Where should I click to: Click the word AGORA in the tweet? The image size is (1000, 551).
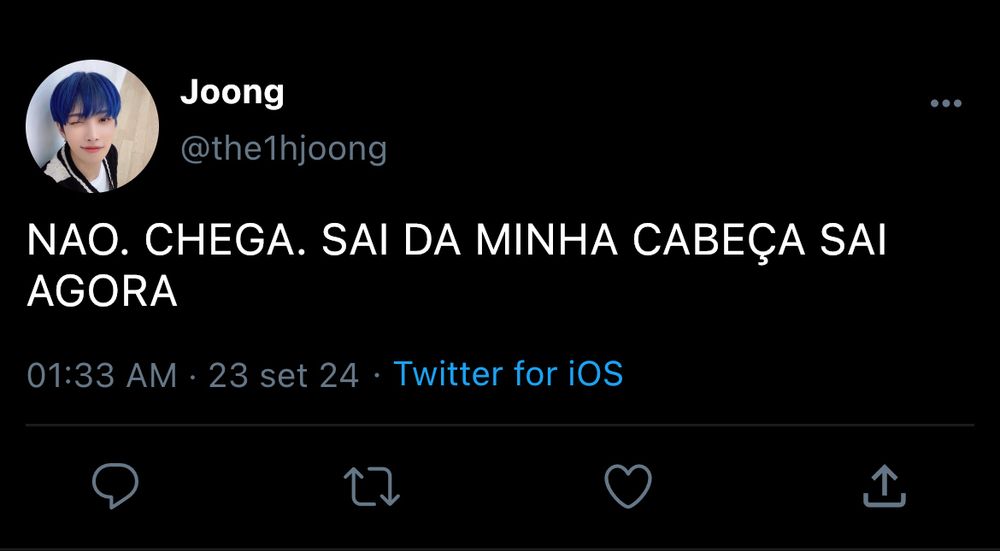[x=101, y=292]
